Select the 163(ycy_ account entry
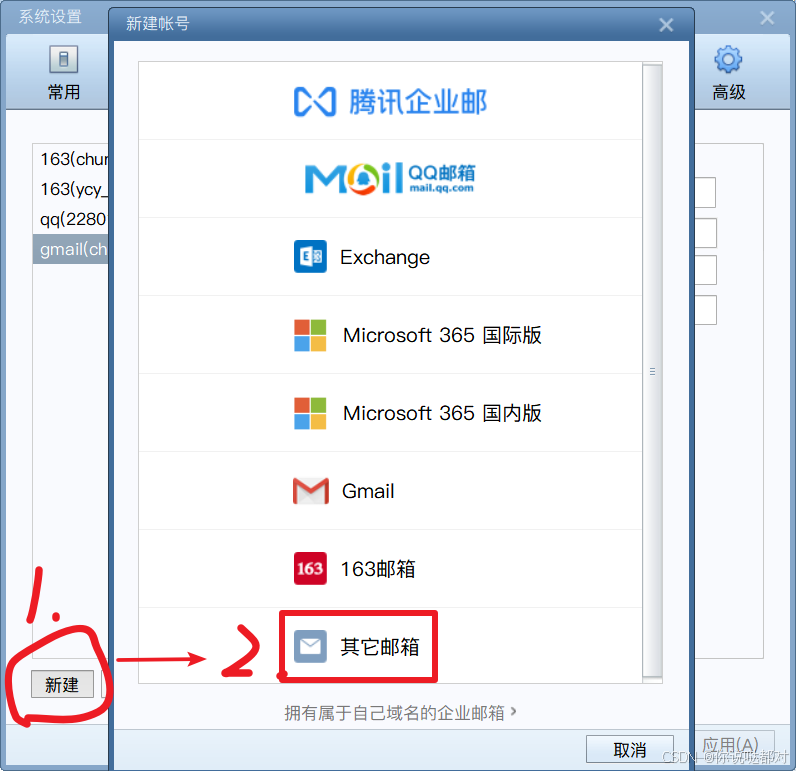The width and height of the screenshot is (796, 771). tap(71, 189)
